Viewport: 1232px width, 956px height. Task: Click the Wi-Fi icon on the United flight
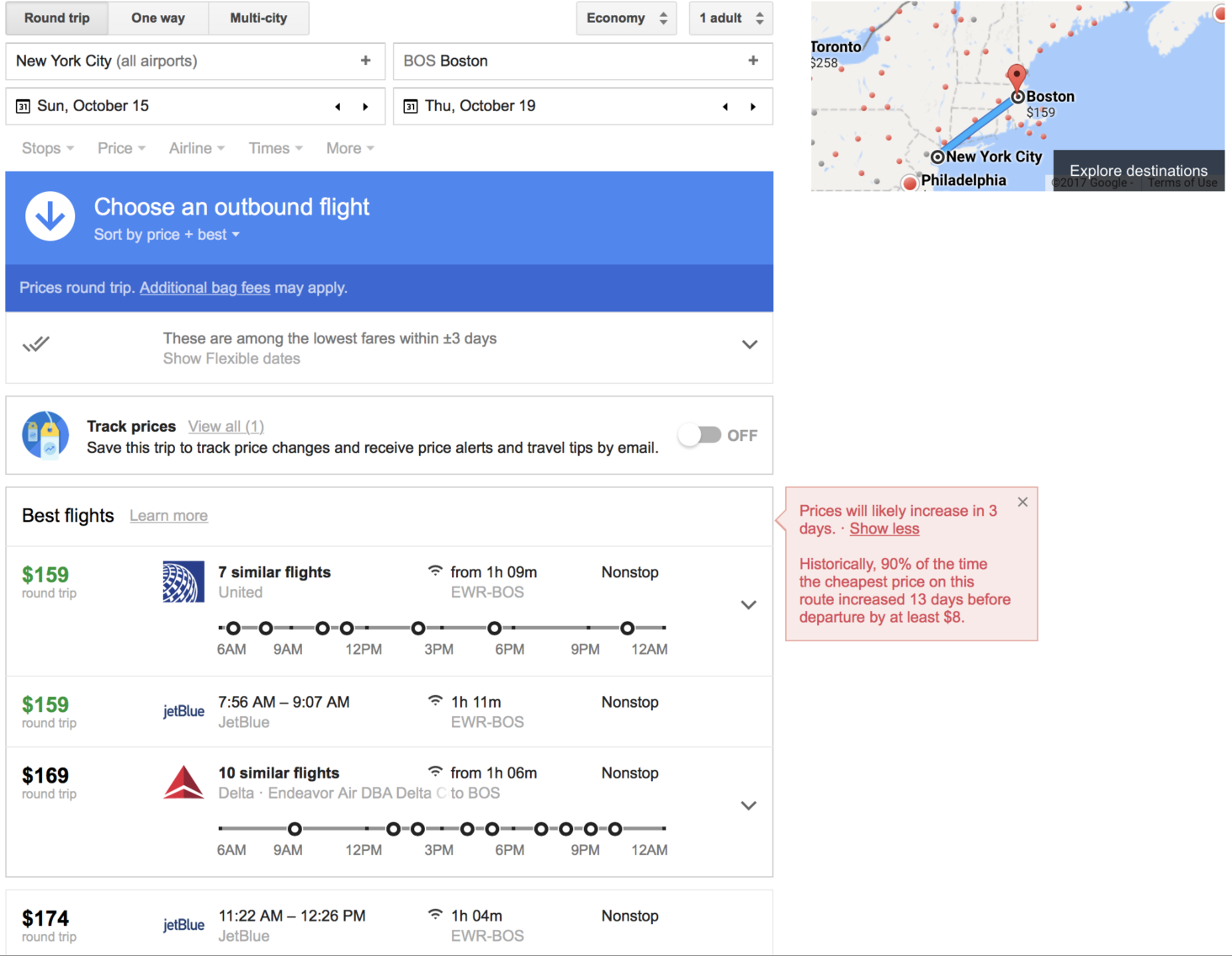click(x=435, y=571)
